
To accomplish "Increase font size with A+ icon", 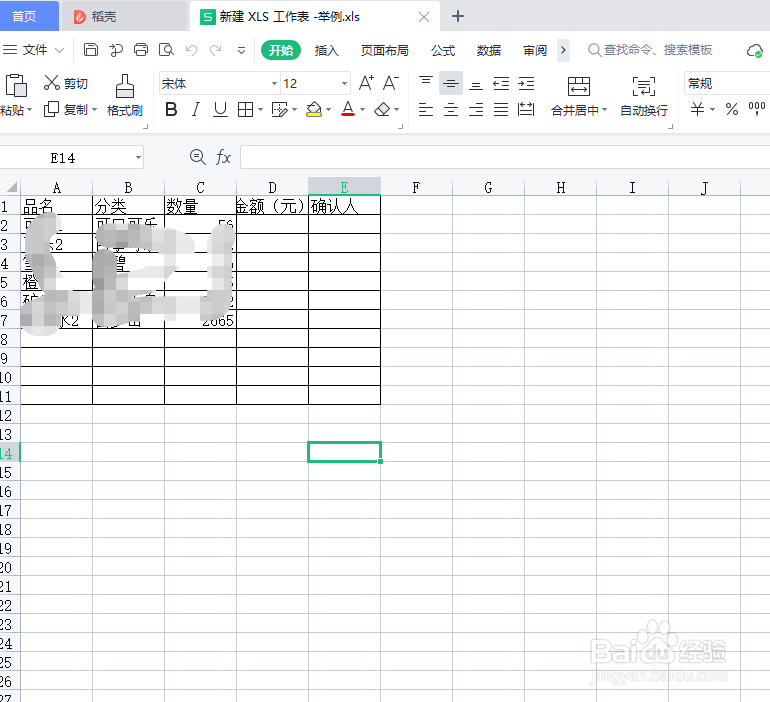I will tap(366, 83).
